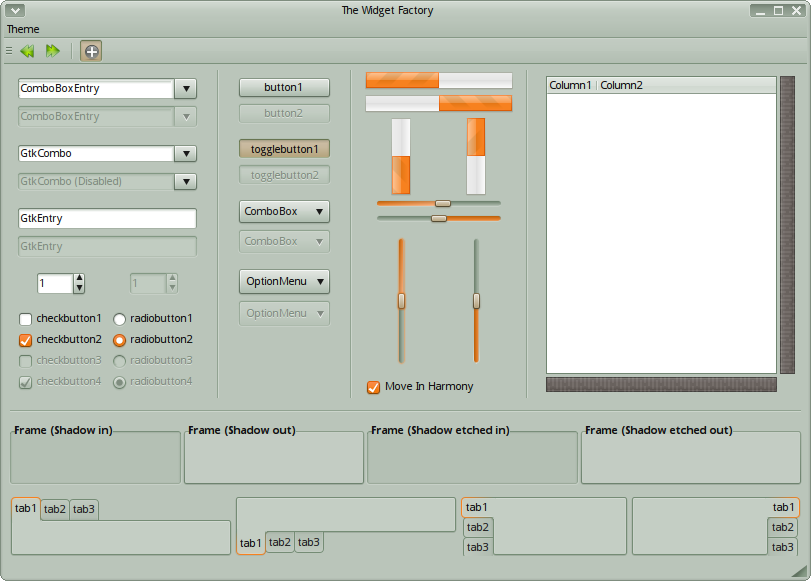Switch to tab3 in right-tabbed notebook
This screenshot has width=811, height=581.
click(783, 547)
